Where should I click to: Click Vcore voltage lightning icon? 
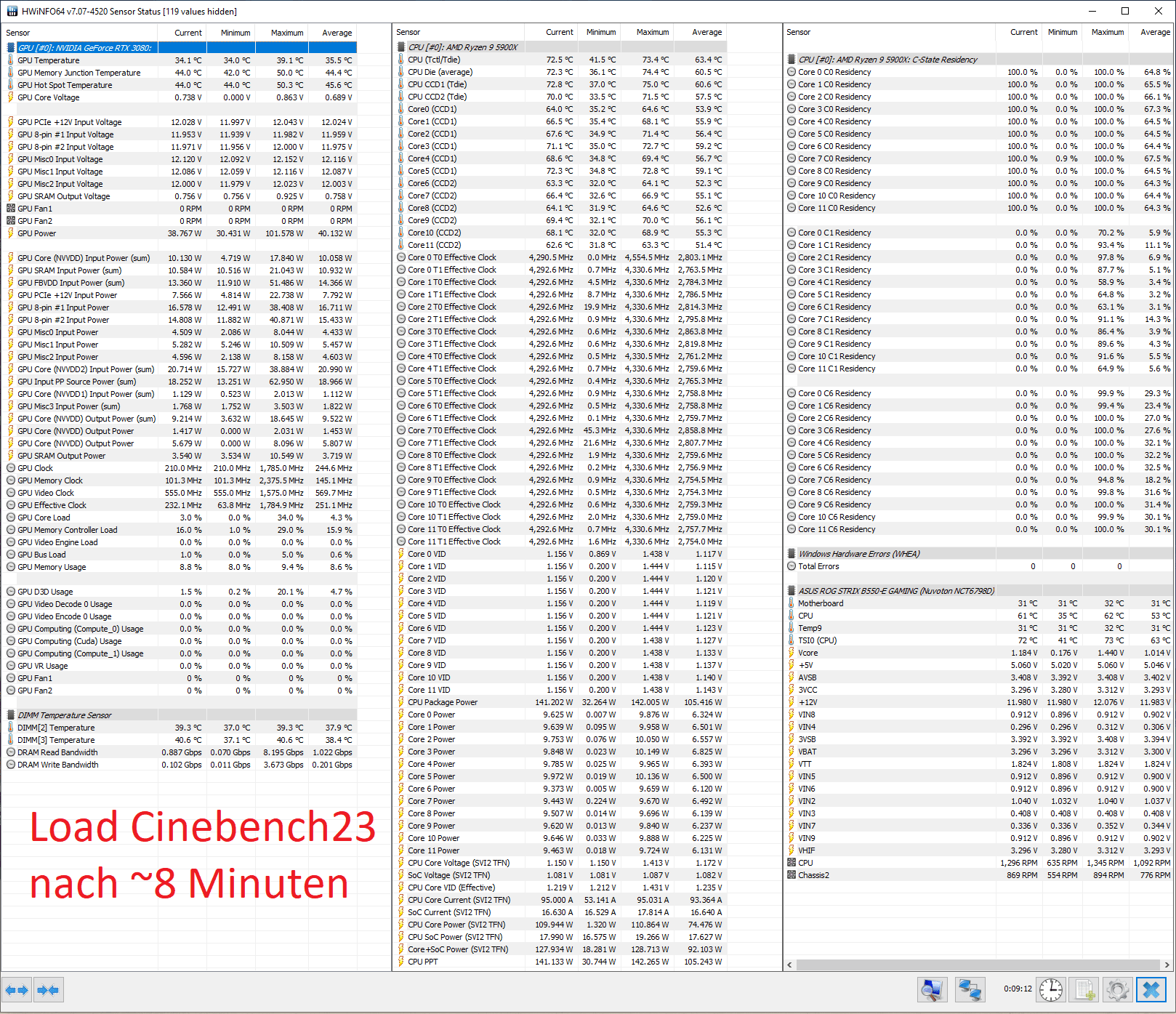coord(792,653)
